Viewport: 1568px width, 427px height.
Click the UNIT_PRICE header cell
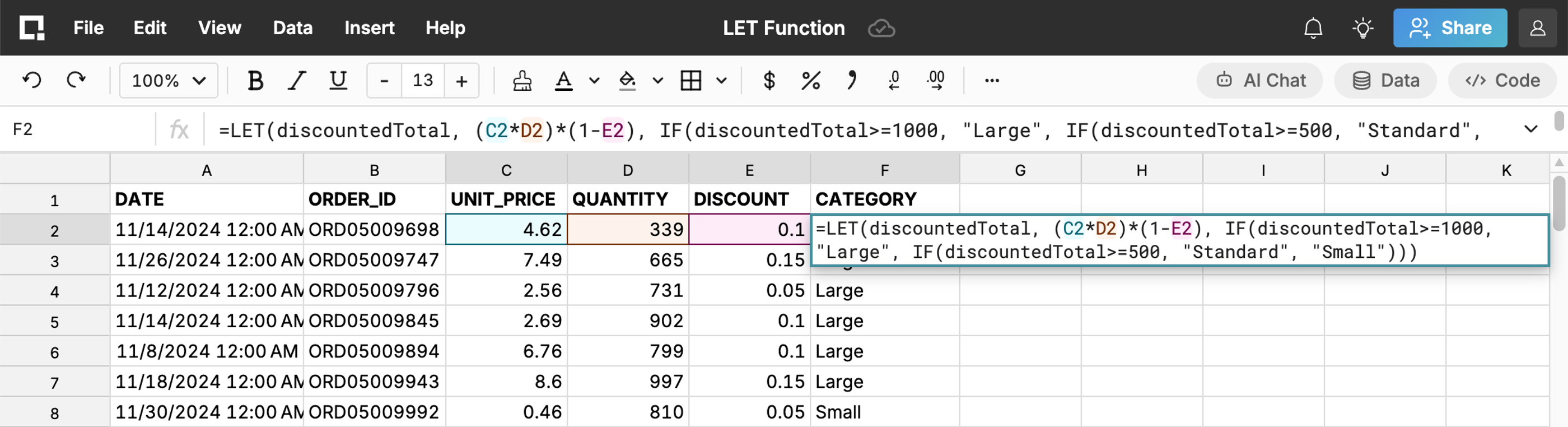coord(506,199)
